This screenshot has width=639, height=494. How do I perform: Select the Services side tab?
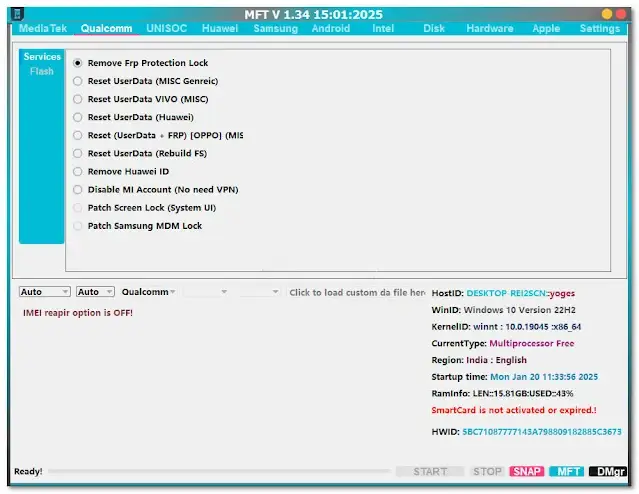[42, 57]
